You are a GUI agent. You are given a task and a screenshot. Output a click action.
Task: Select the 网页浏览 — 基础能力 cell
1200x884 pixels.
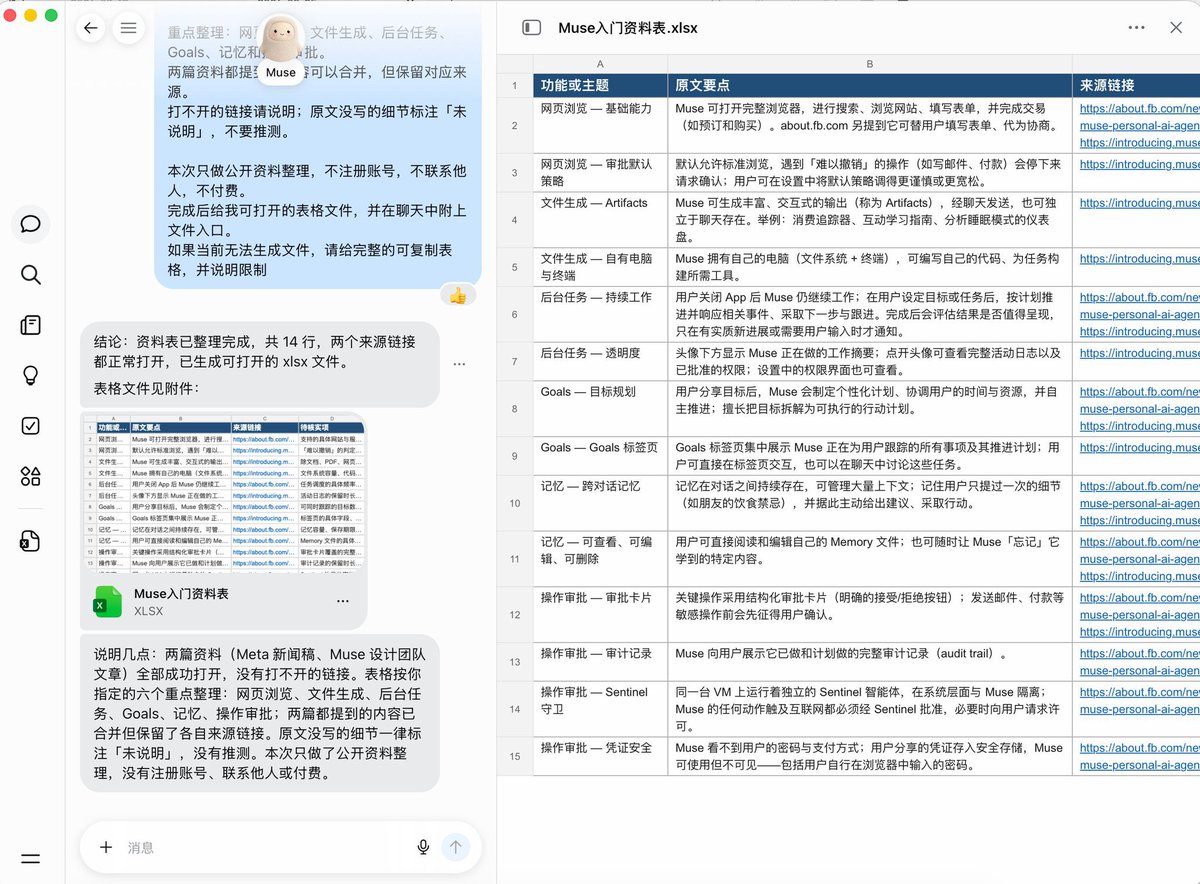(x=600, y=125)
